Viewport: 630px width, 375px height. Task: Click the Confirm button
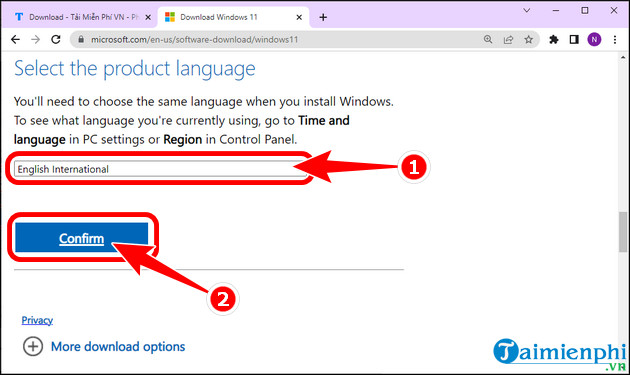pos(82,238)
